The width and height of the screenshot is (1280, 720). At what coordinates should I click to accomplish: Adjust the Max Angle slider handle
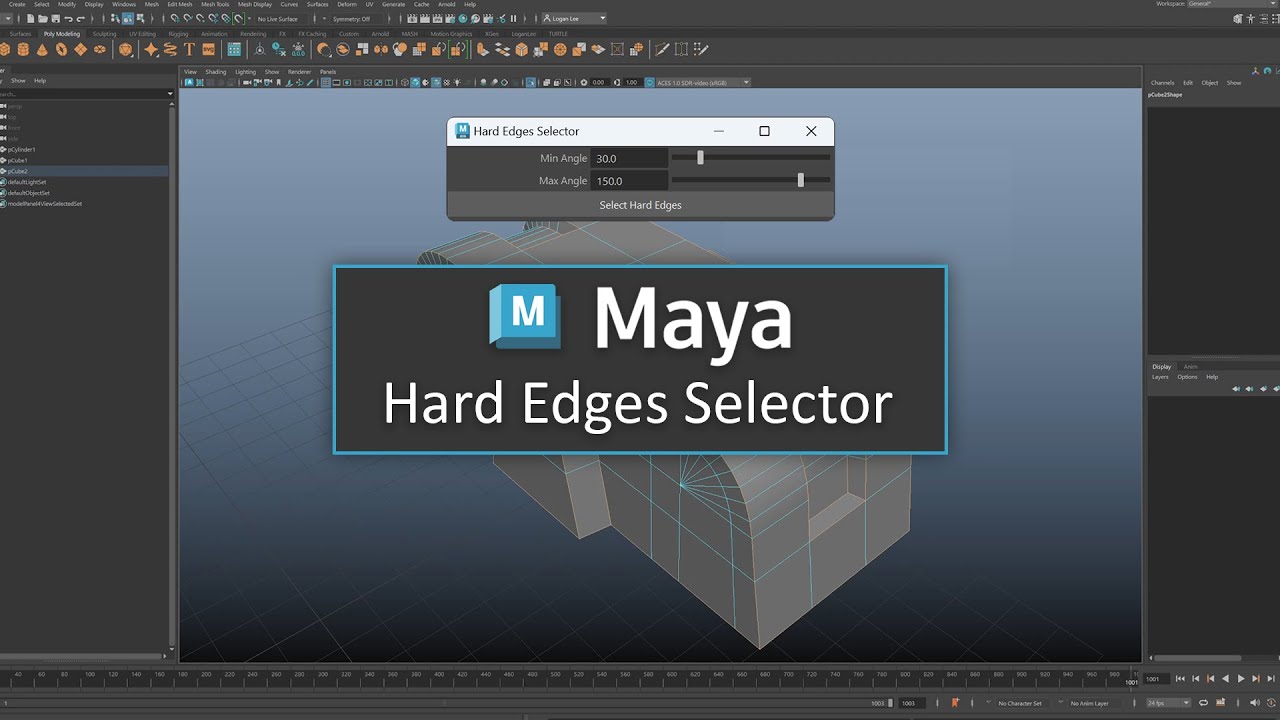tap(800, 180)
